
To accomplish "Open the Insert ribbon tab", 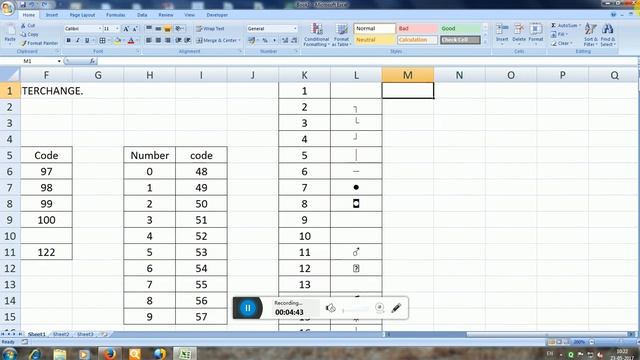I will (52, 15).
